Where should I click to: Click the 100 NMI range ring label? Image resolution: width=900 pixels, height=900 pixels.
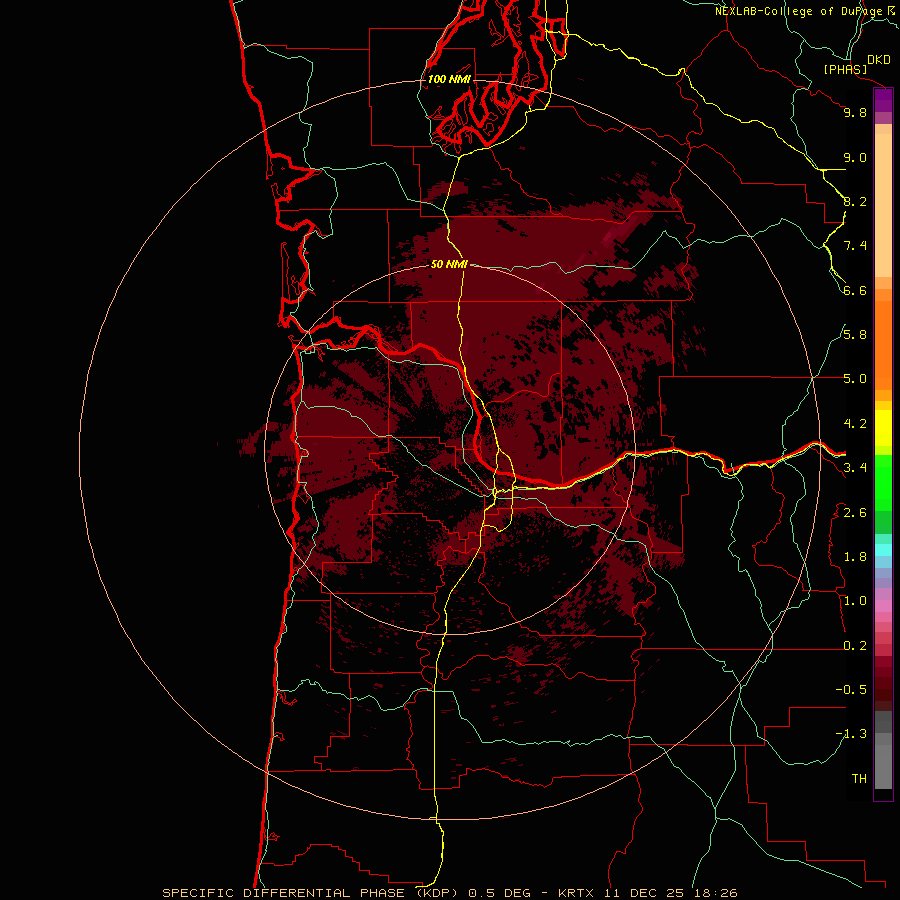449,79
